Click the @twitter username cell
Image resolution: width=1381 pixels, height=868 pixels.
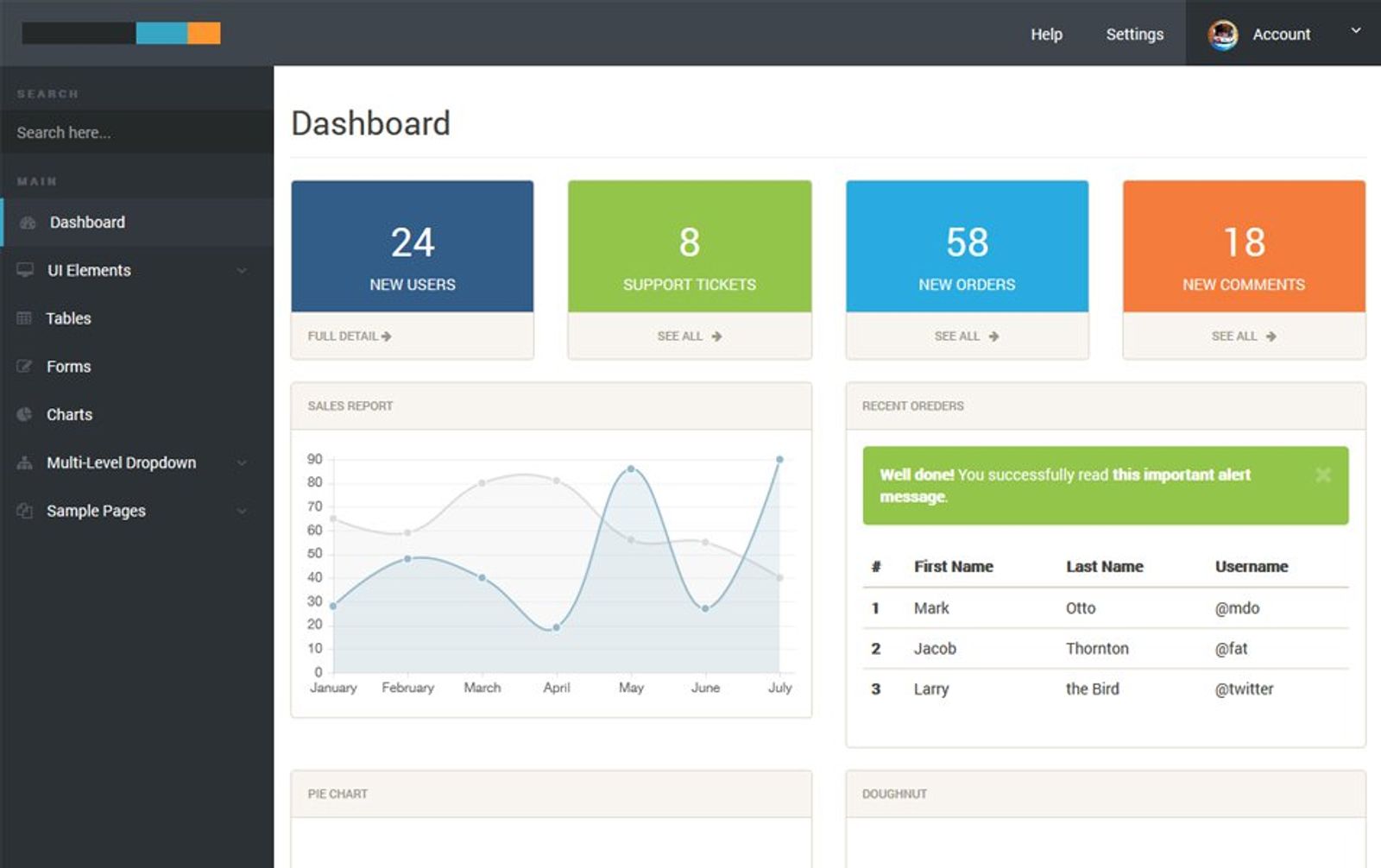pyautogui.click(x=1244, y=689)
